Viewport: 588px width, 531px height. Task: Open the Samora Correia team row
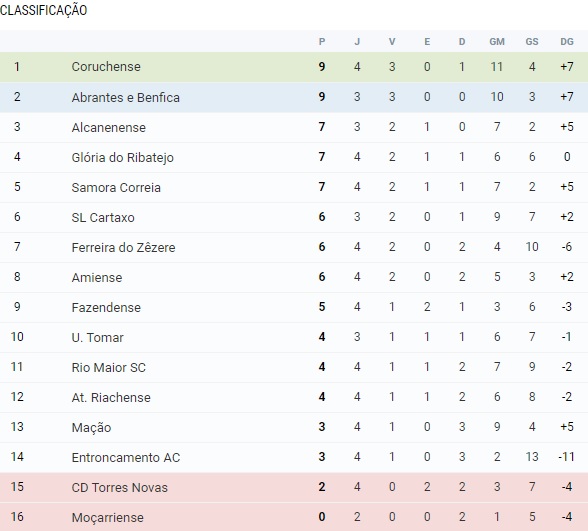[x=294, y=188]
